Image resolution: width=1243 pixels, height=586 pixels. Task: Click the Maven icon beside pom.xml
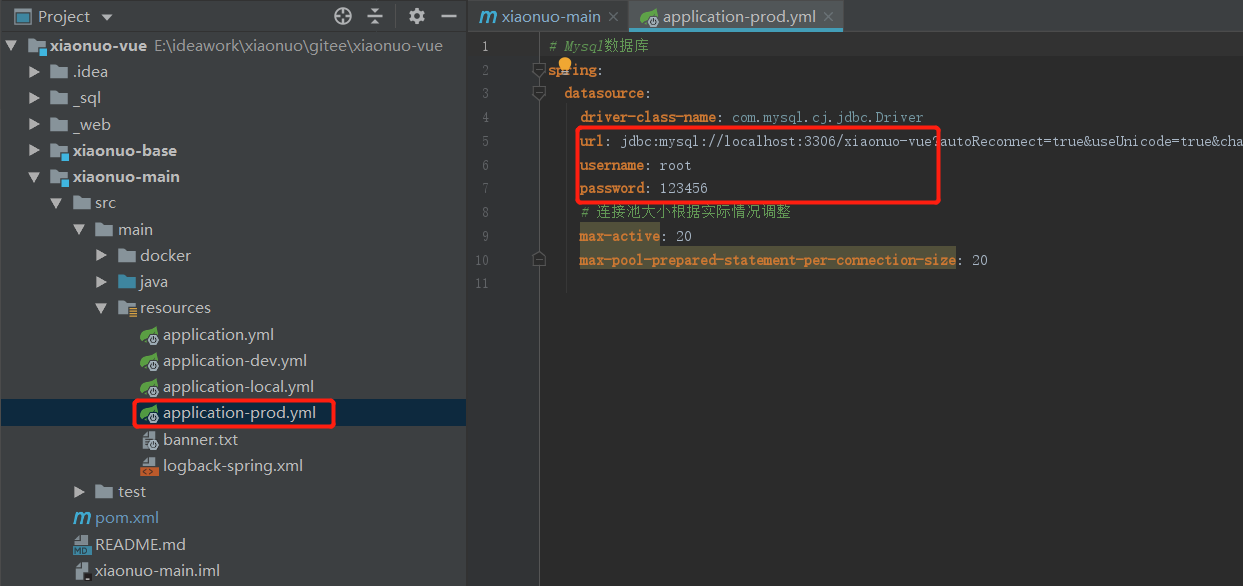(82, 518)
